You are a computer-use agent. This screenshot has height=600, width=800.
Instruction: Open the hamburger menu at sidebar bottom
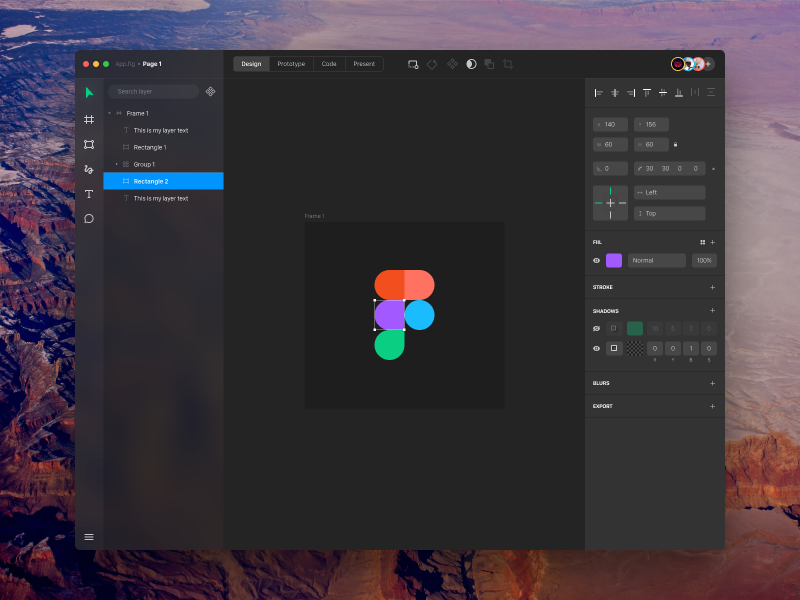(89, 537)
